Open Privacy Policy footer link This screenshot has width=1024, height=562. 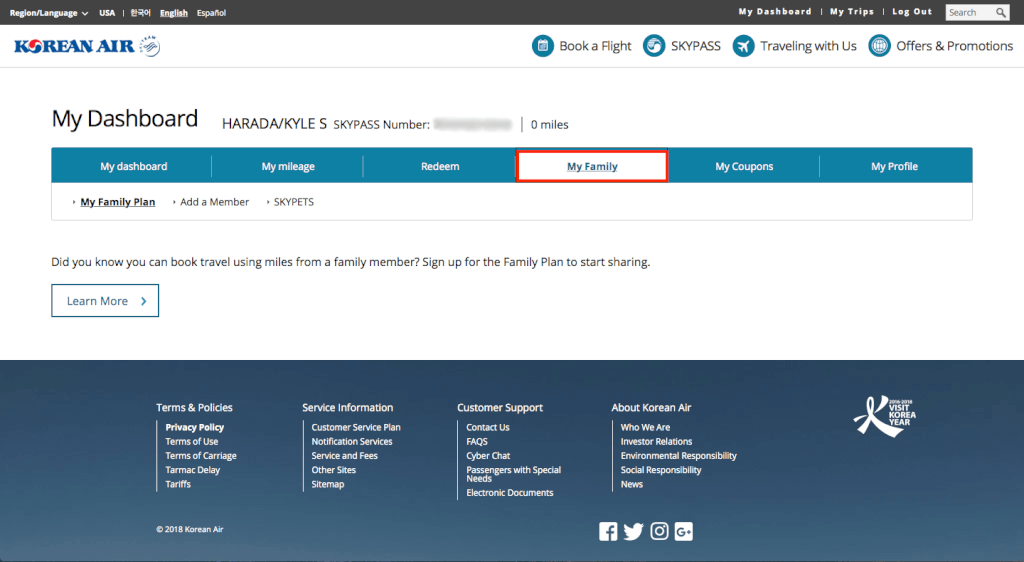[195, 427]
